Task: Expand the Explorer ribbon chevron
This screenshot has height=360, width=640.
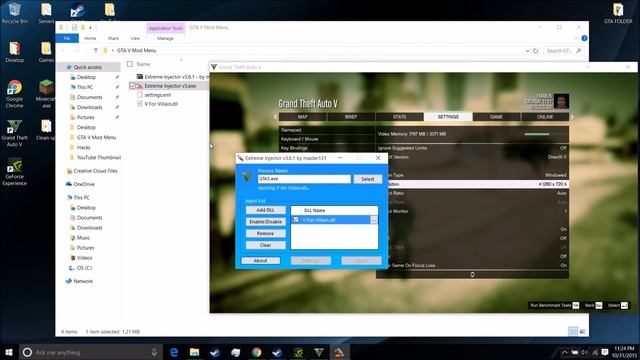Action: (576, 38)
